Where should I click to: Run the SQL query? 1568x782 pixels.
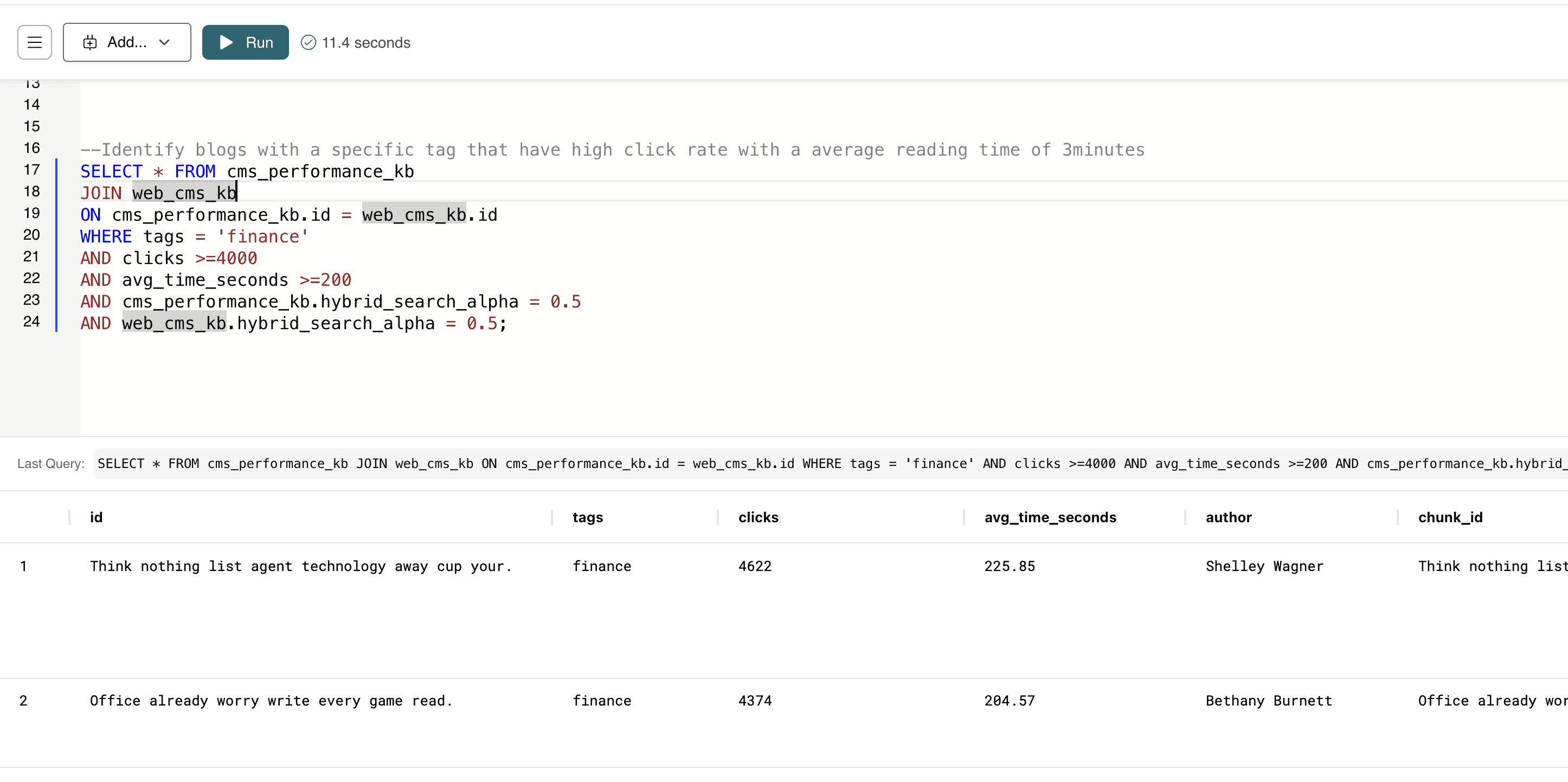point(245,42)
